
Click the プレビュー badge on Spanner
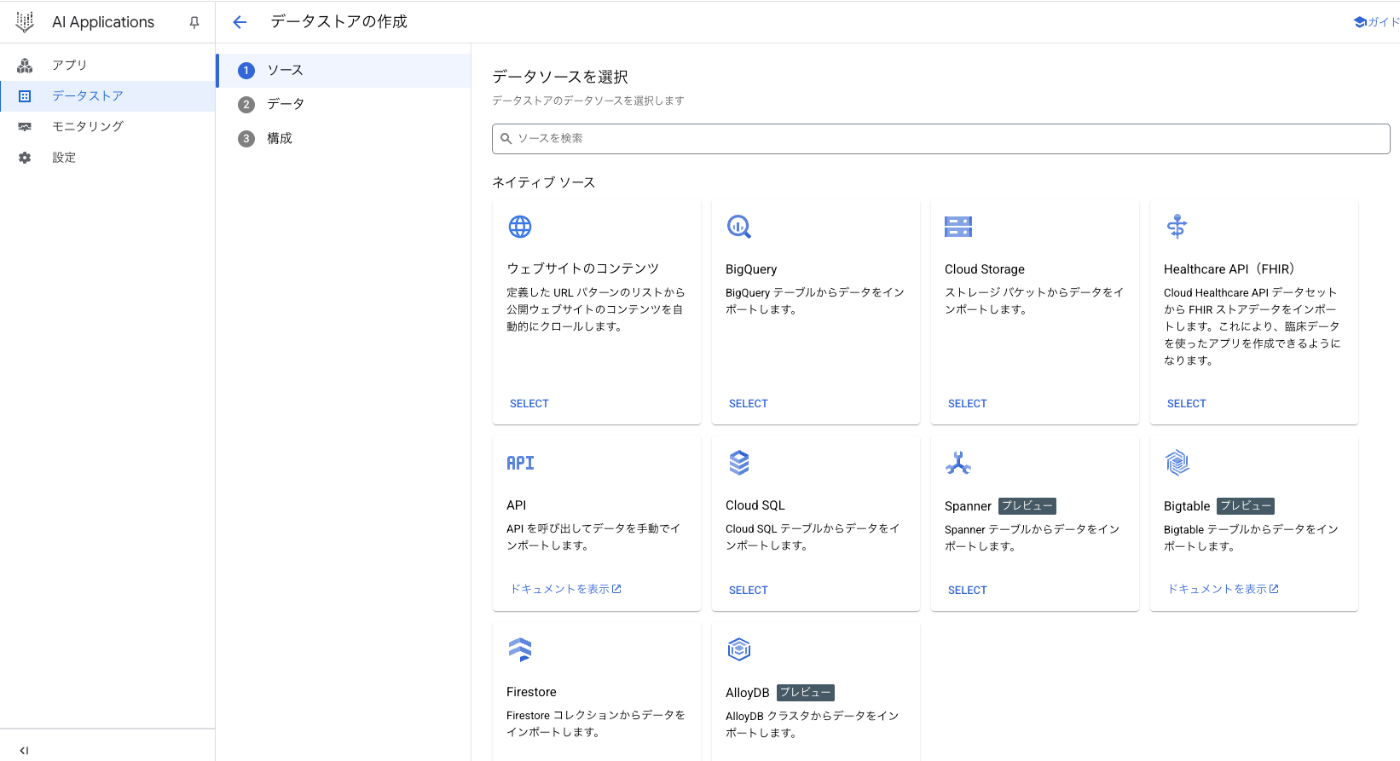[x=1027, y=506]
